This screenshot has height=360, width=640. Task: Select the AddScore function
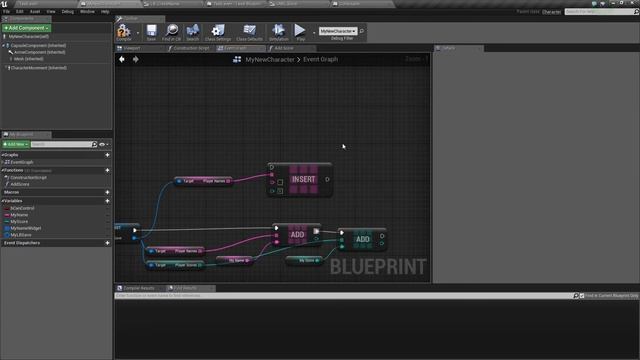click(20, 184)
